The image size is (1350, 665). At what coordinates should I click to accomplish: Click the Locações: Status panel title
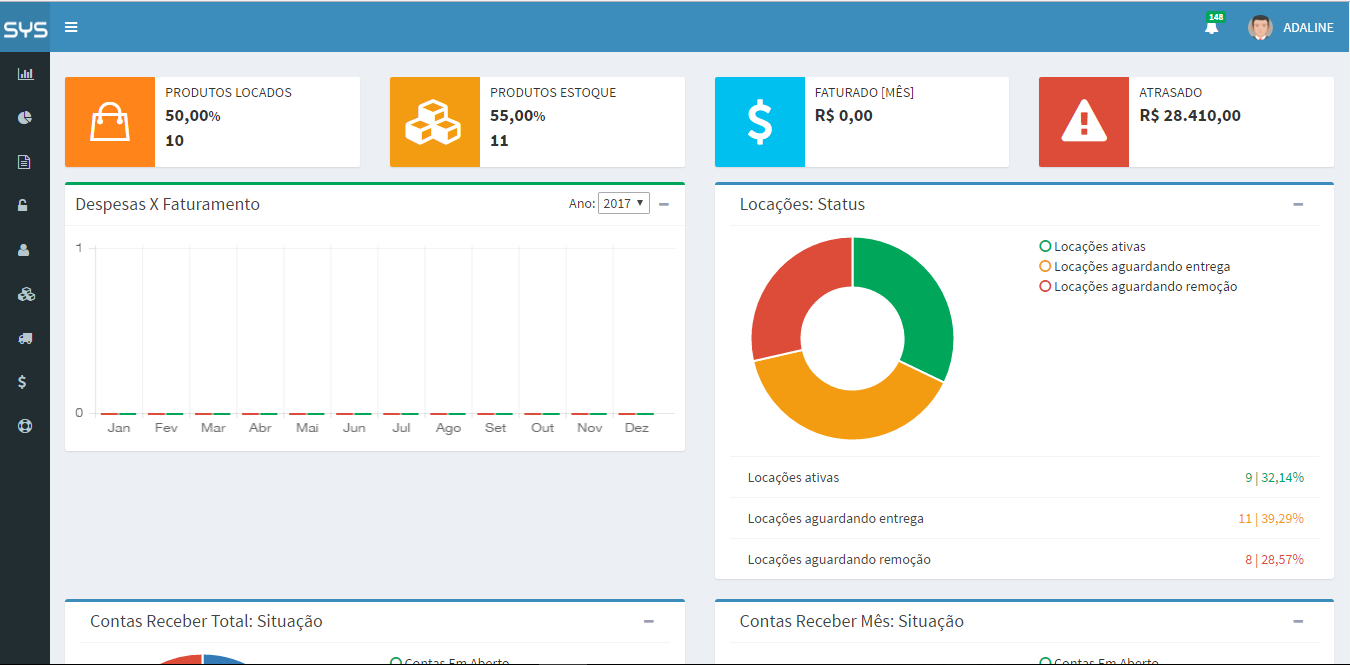(802, 204)
